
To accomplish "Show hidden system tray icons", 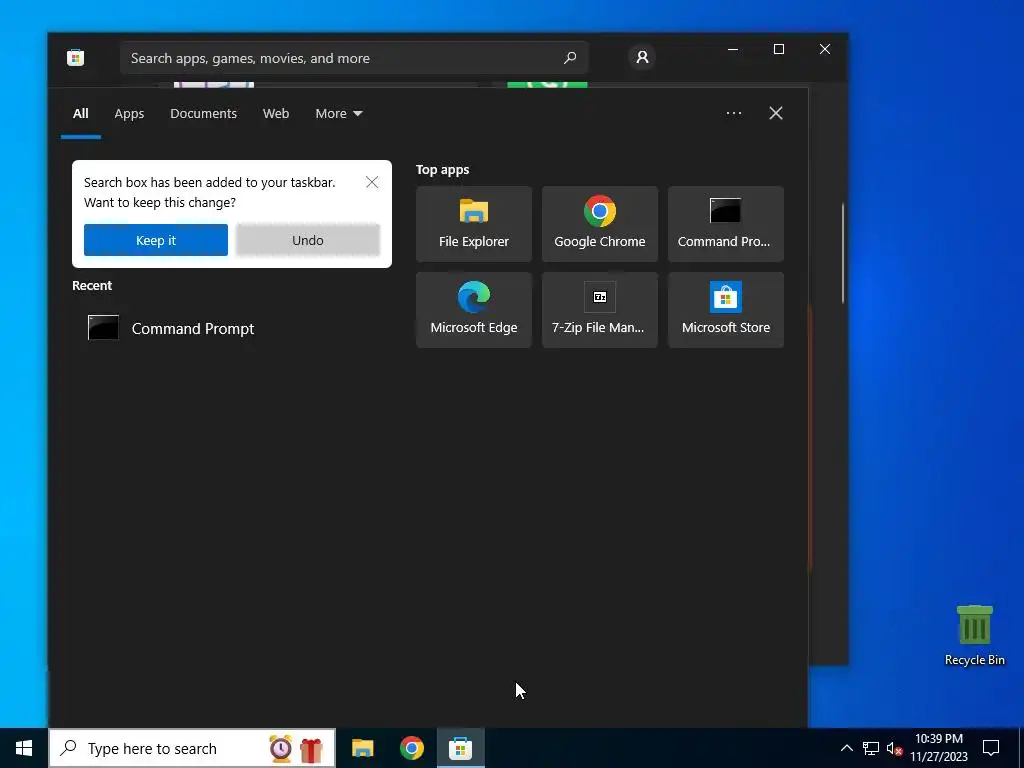I will pos(846,748).
